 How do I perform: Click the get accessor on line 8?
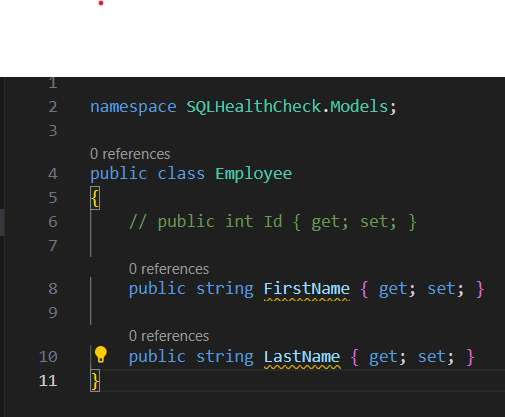393,289
